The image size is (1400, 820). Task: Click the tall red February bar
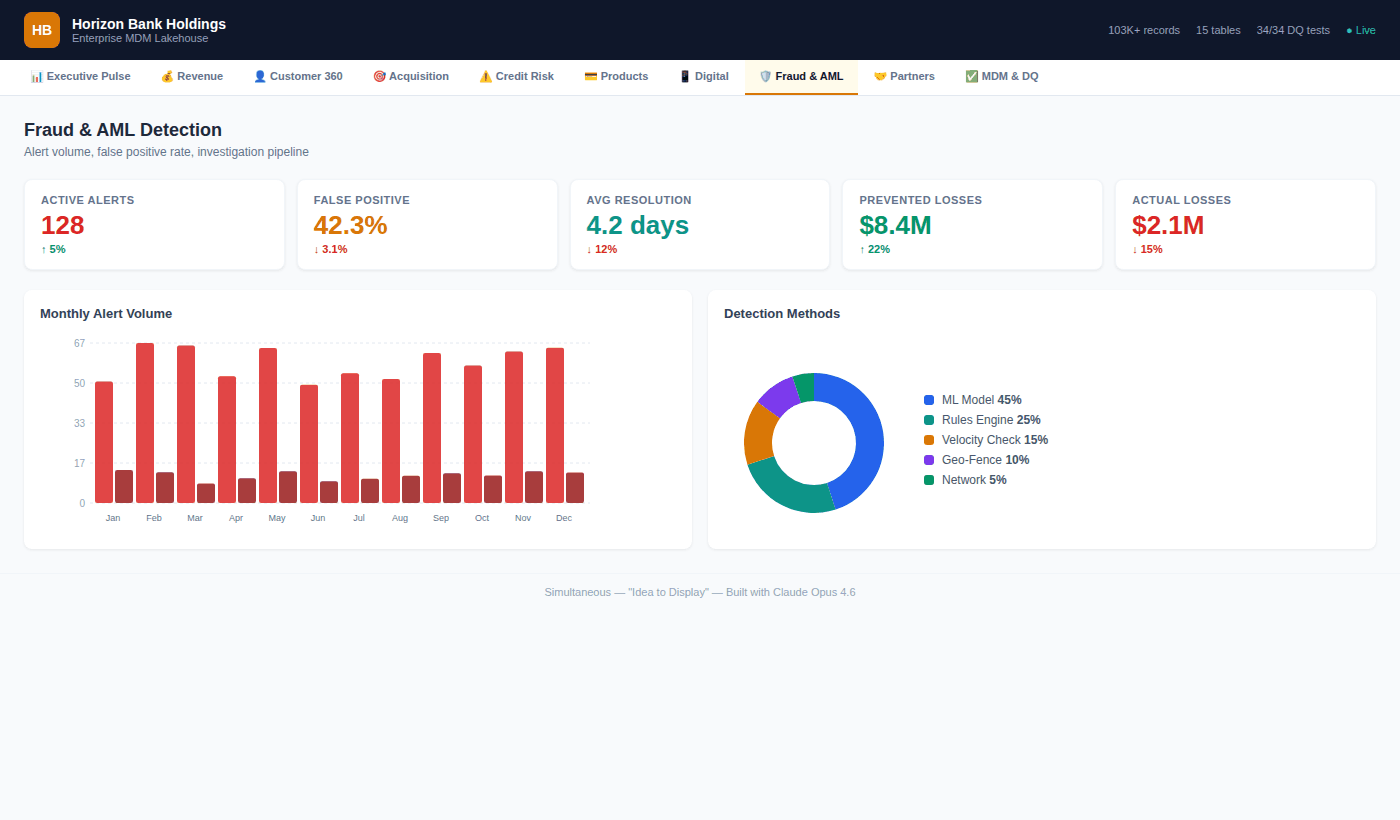[145, 422]
